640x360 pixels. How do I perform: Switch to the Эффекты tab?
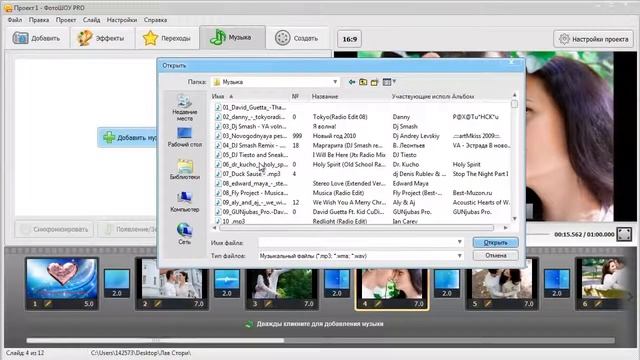click(101, 38)
